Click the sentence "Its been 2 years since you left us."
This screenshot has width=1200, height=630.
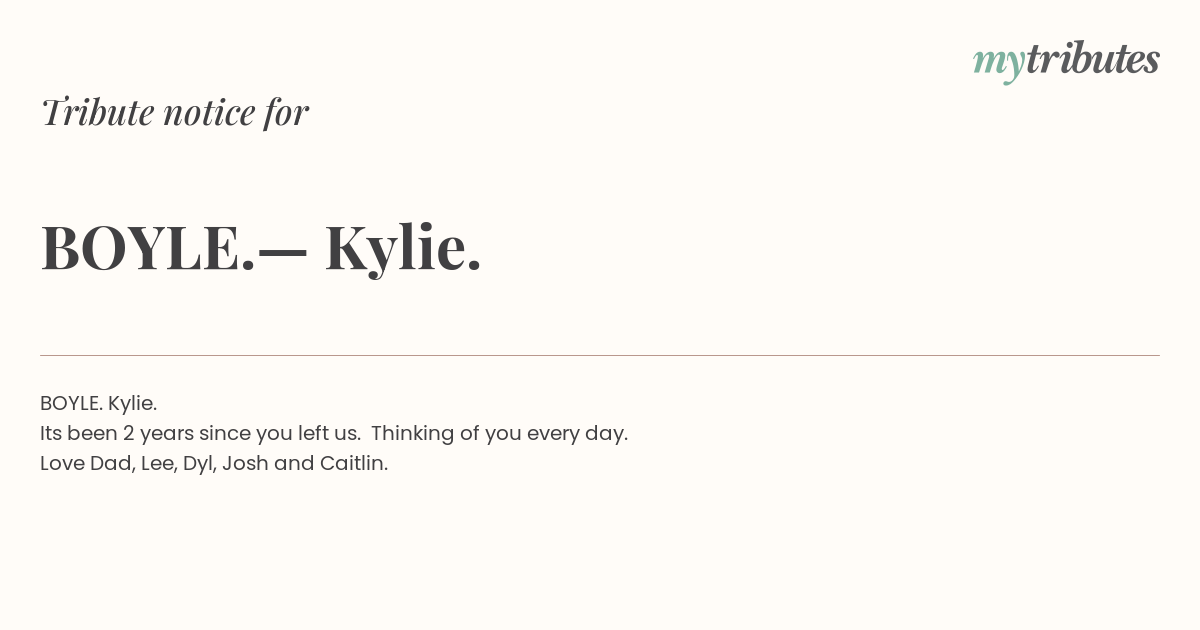(200, 433)
